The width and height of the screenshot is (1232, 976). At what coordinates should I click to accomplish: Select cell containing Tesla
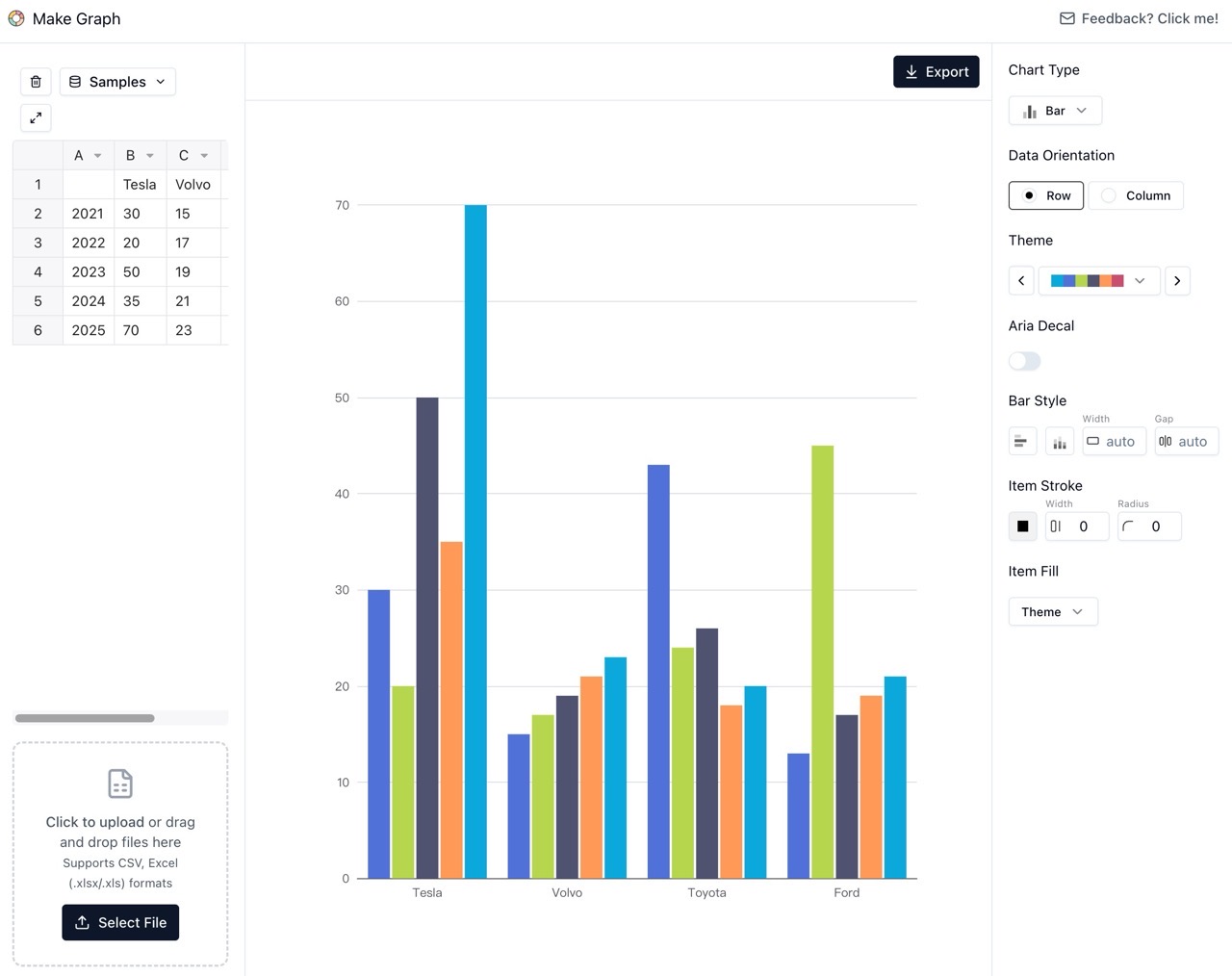click(140, 185)
